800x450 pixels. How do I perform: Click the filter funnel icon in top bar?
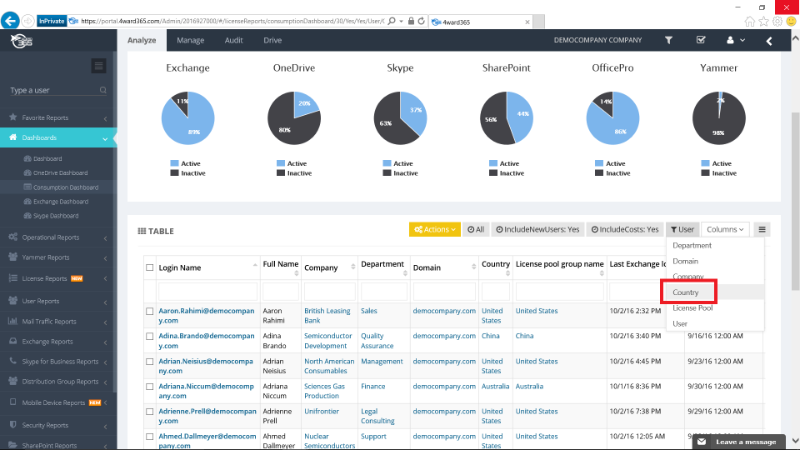(x=668, y=40)
